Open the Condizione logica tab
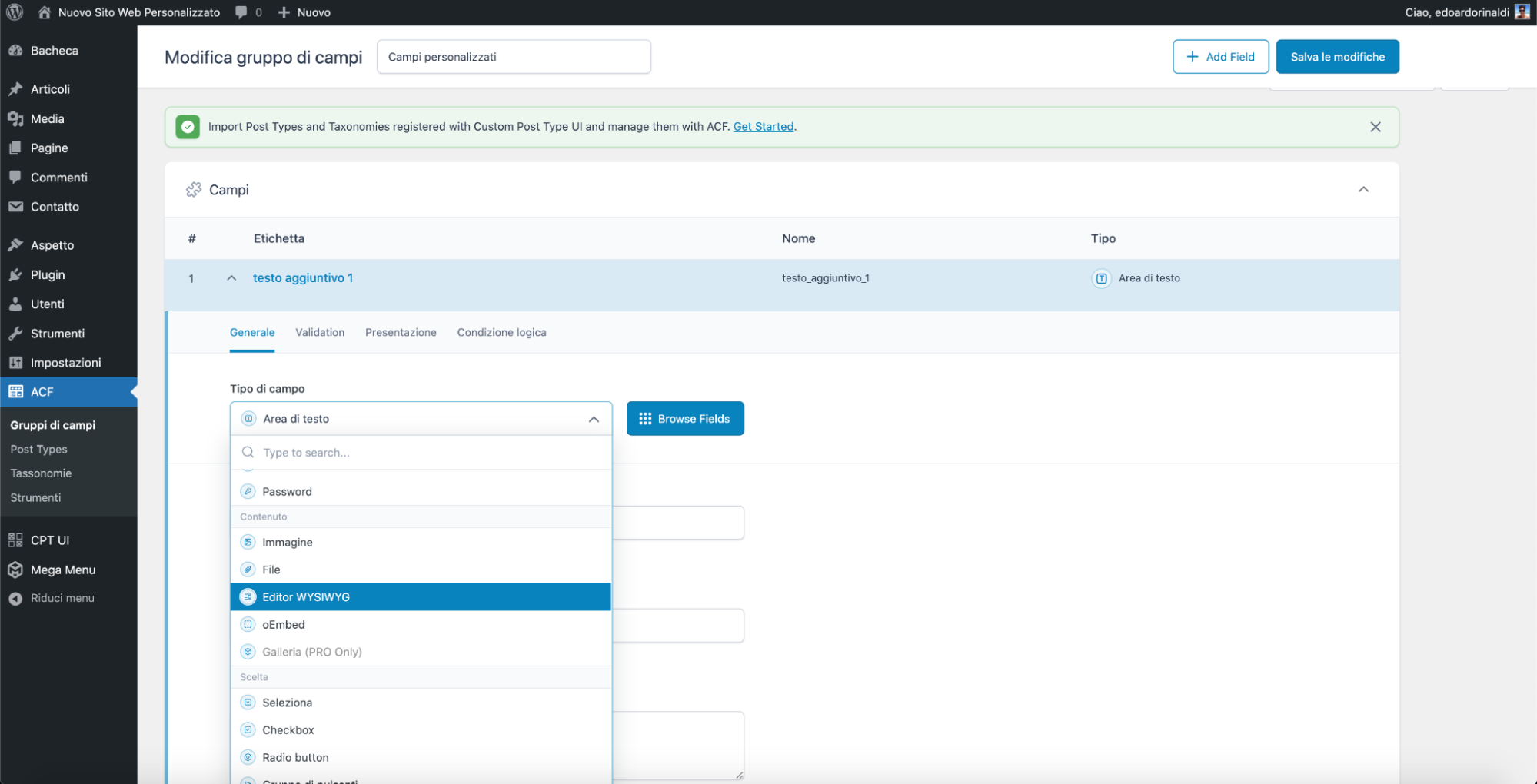This screenshot has width=1537, height=784. point(501,333)
